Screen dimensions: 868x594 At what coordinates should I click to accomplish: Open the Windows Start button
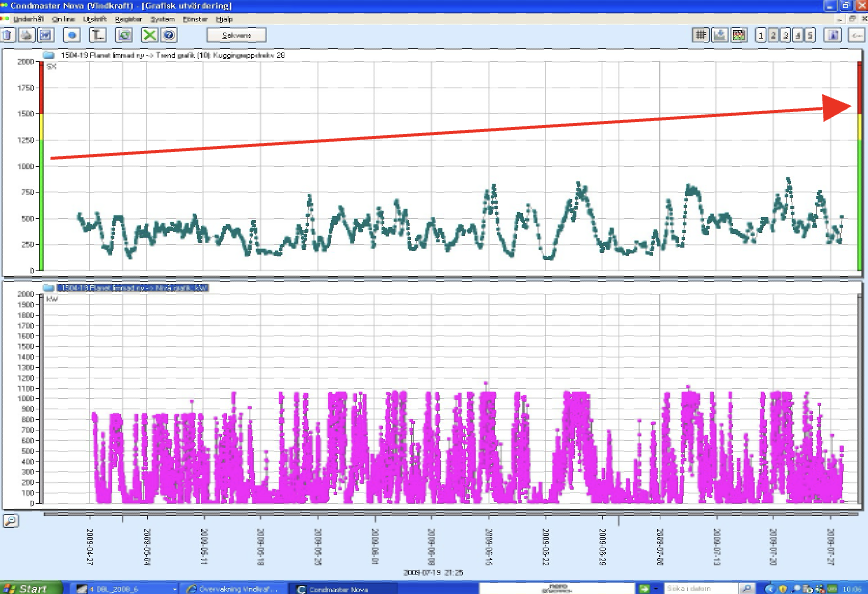click(x=26, y=587)
